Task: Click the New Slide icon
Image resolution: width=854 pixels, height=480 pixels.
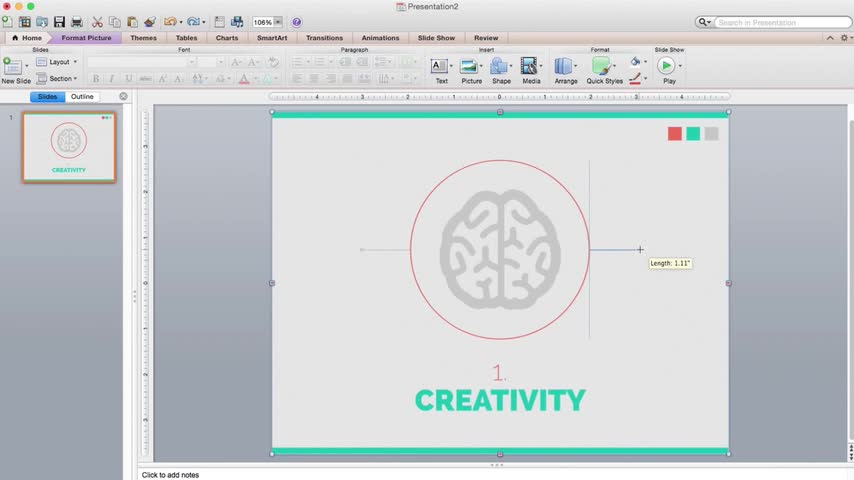Action: tap(13, 67)
